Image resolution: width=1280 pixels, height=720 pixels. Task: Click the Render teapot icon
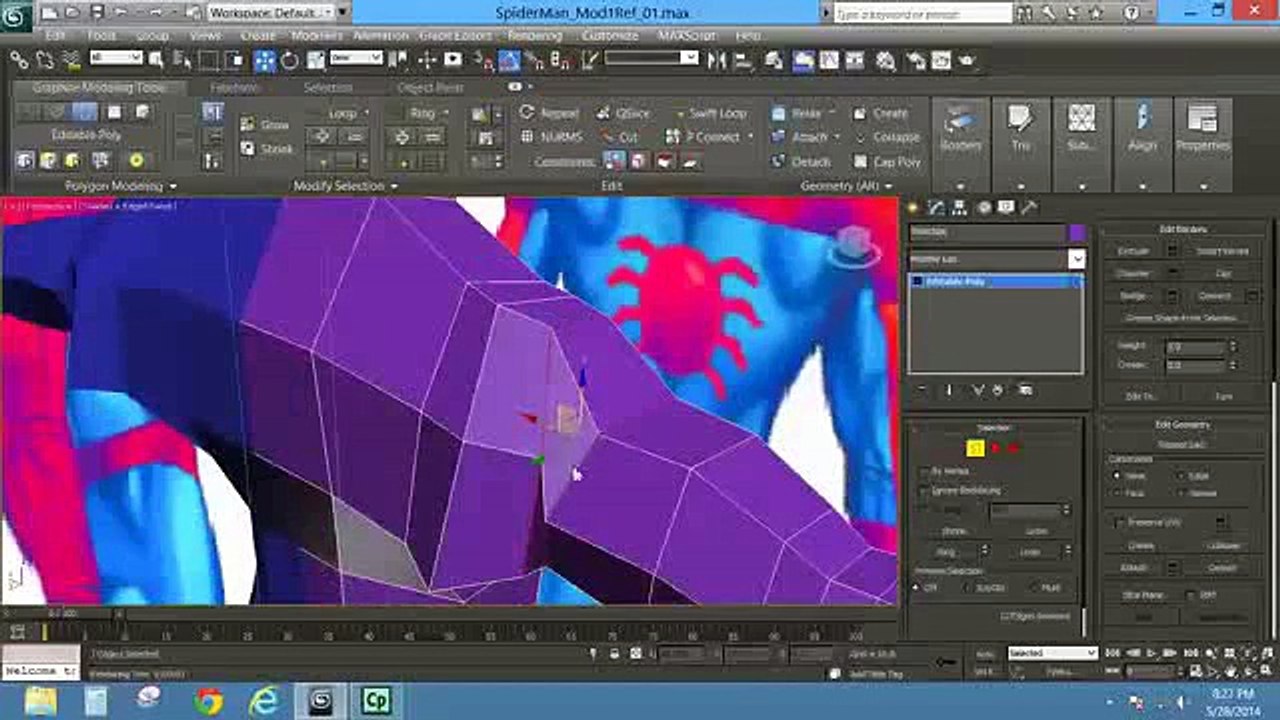tap(967, 60)
